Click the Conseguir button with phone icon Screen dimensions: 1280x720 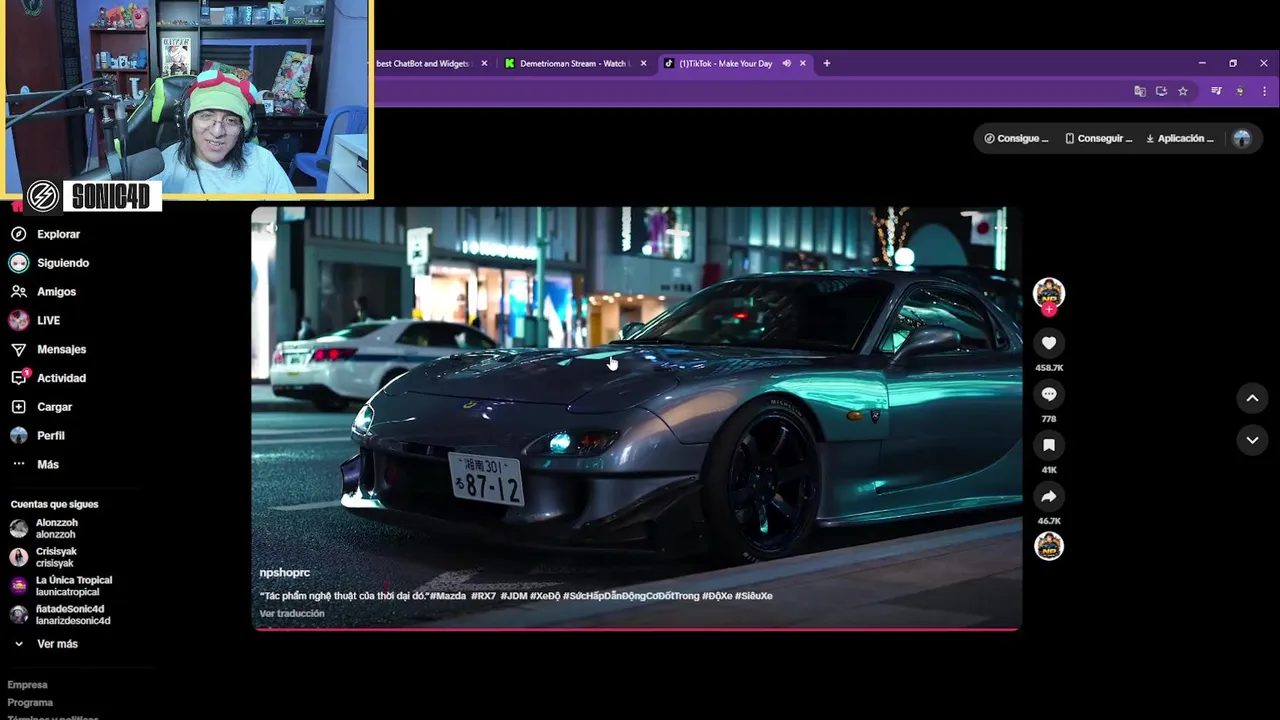tap(1098, 139)
